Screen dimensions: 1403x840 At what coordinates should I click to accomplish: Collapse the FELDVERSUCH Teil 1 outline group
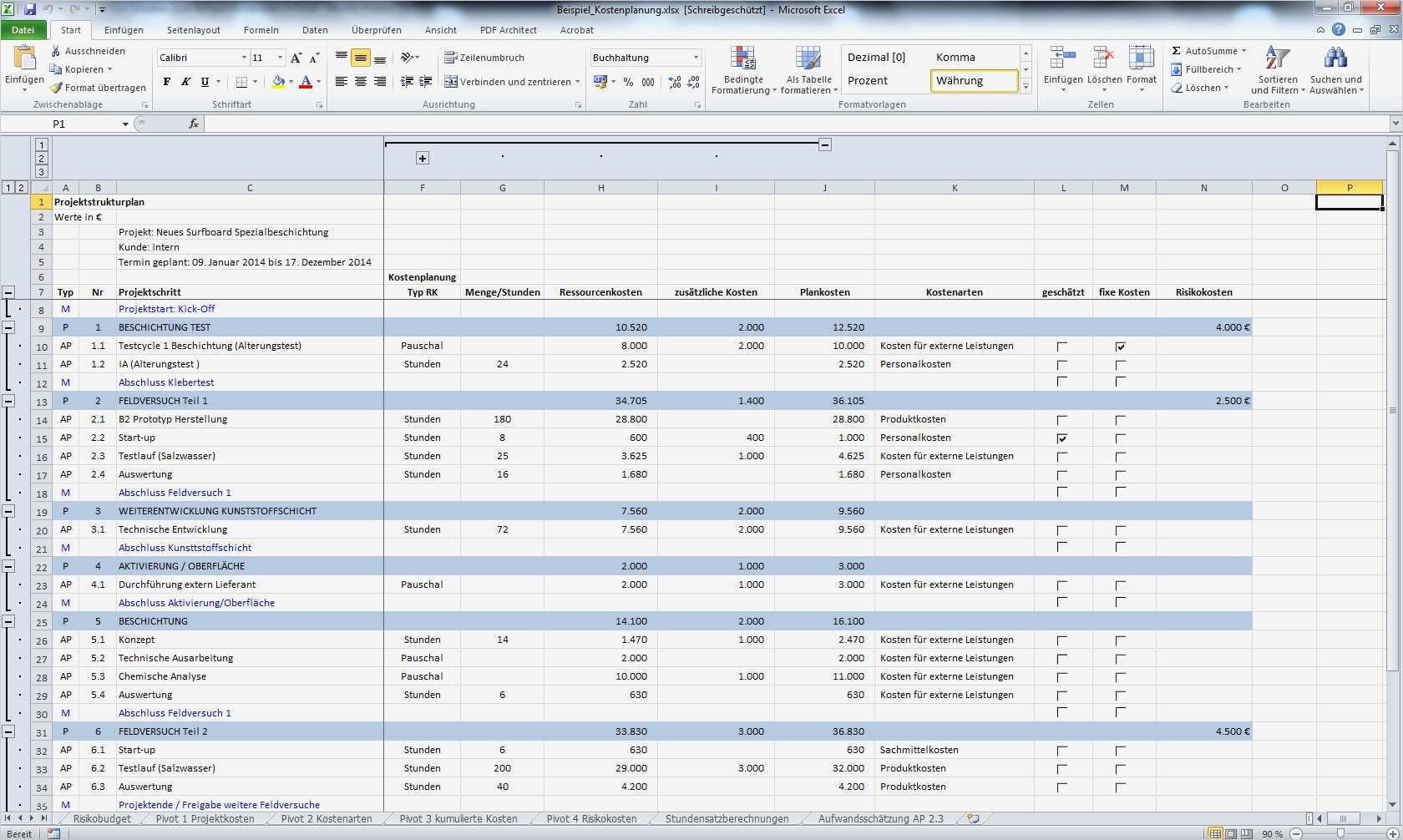click(8, 401)
